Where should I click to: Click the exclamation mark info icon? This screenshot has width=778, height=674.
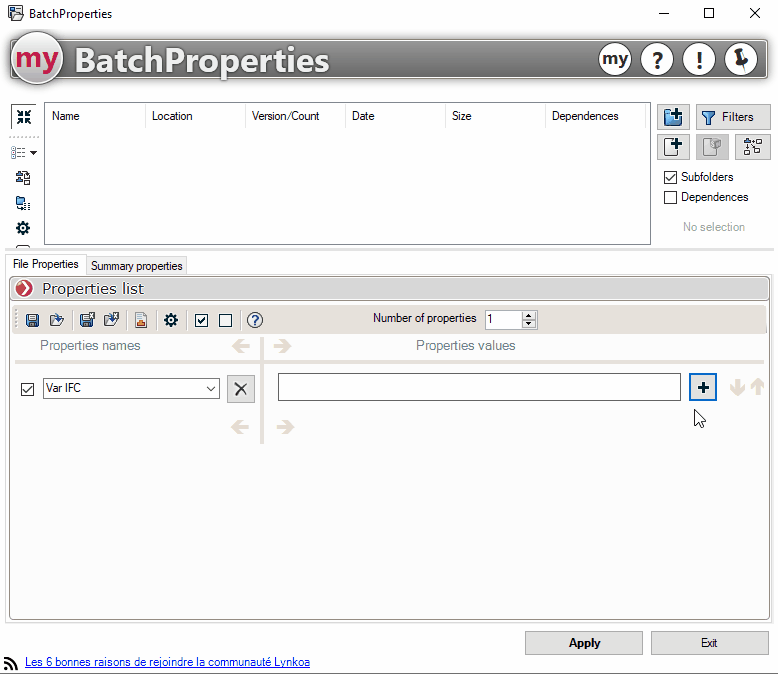pyautogui.click(x=699, y=60)
